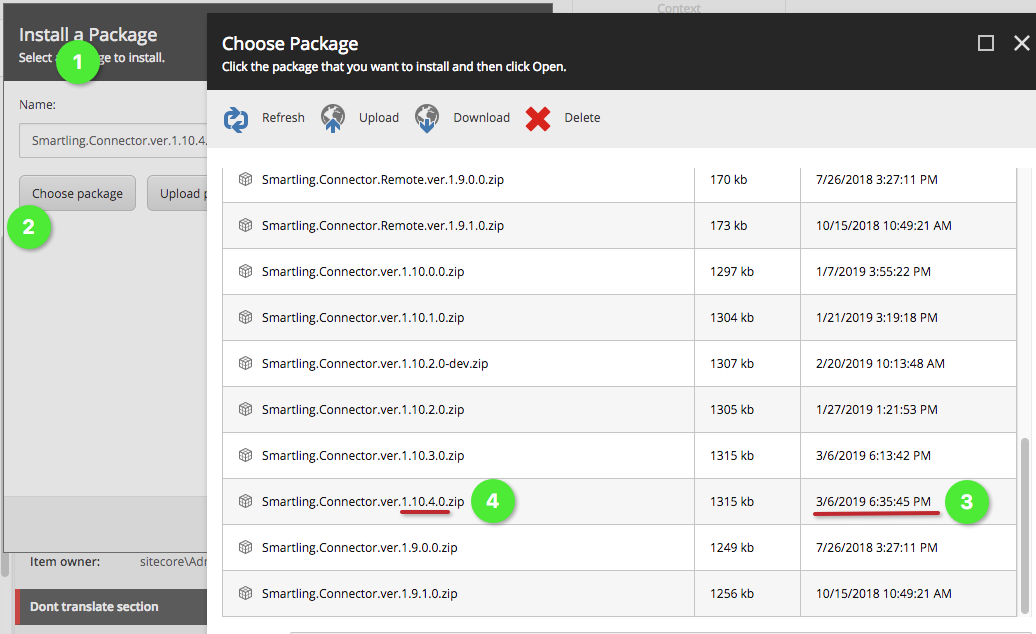This screenshot has height=634, width=1036.
Task: Click the package Name input field
Action: tap(112, 141)
